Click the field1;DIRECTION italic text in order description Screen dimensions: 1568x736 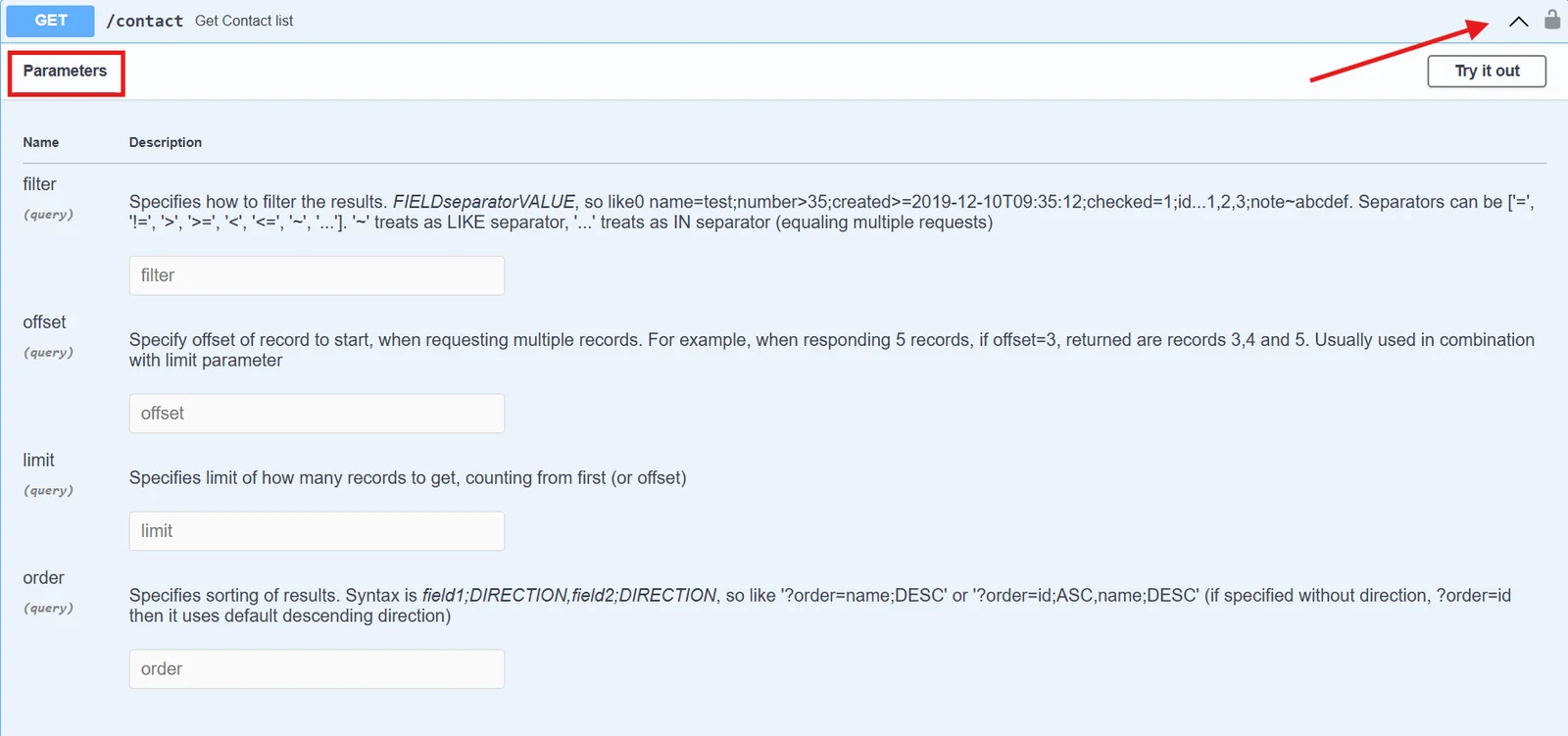[494, 596]
